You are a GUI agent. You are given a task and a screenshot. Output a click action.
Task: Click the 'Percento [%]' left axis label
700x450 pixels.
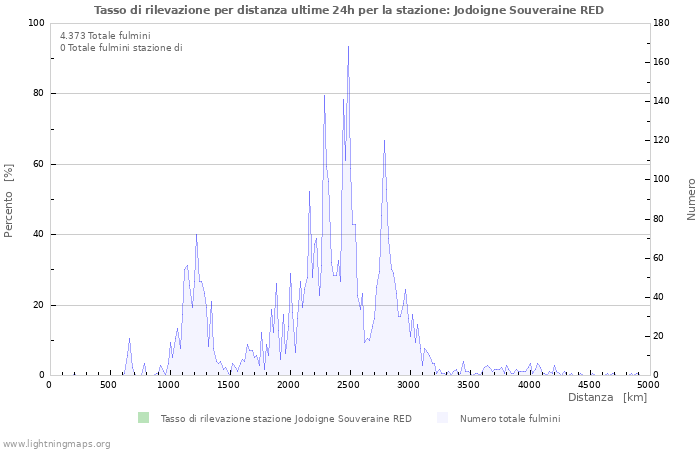[x=9, y=200]
